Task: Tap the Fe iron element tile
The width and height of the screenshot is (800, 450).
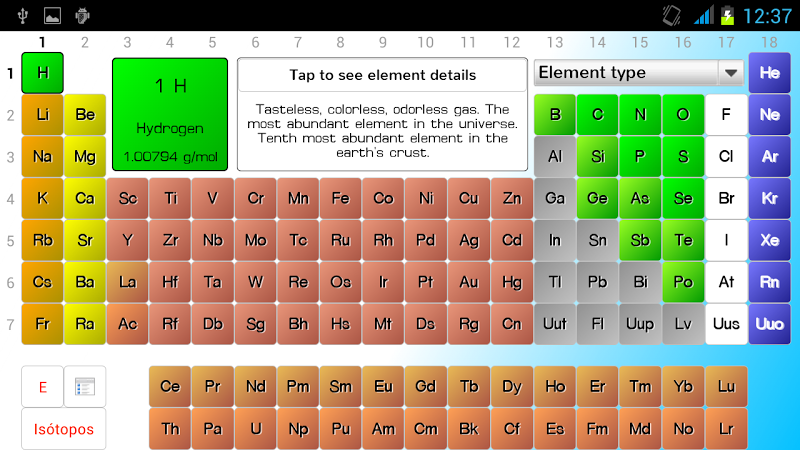Action: [340, 199]
